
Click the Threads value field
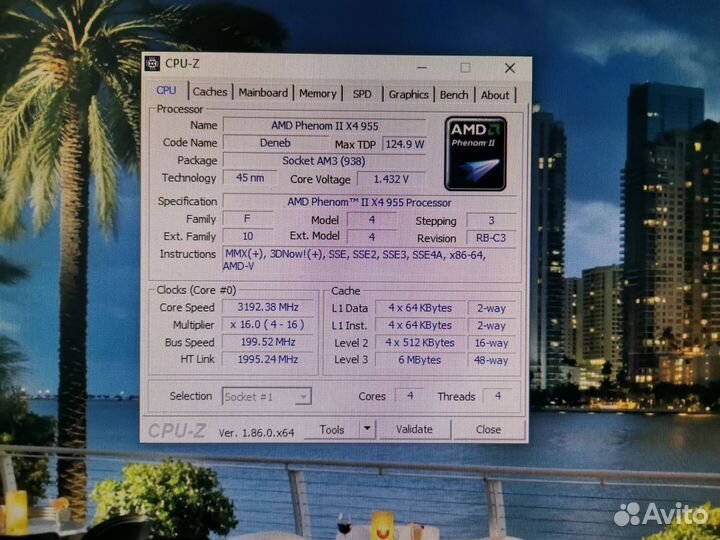click(497, 396)
